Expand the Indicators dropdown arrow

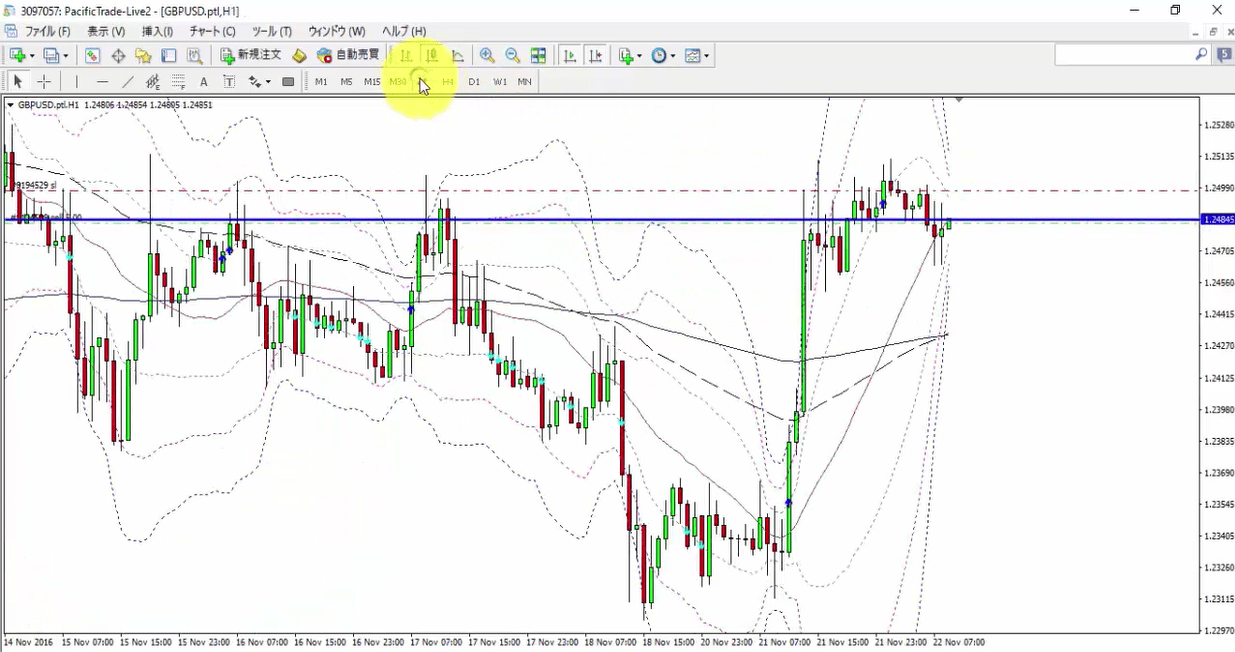click(x=640, y=56)
